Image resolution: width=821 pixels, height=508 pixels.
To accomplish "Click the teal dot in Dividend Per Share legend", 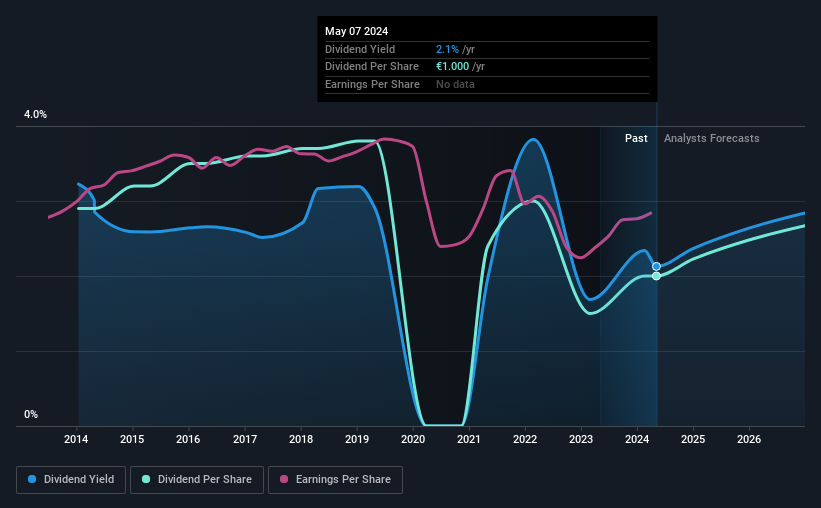I will [x=146, y=479].
